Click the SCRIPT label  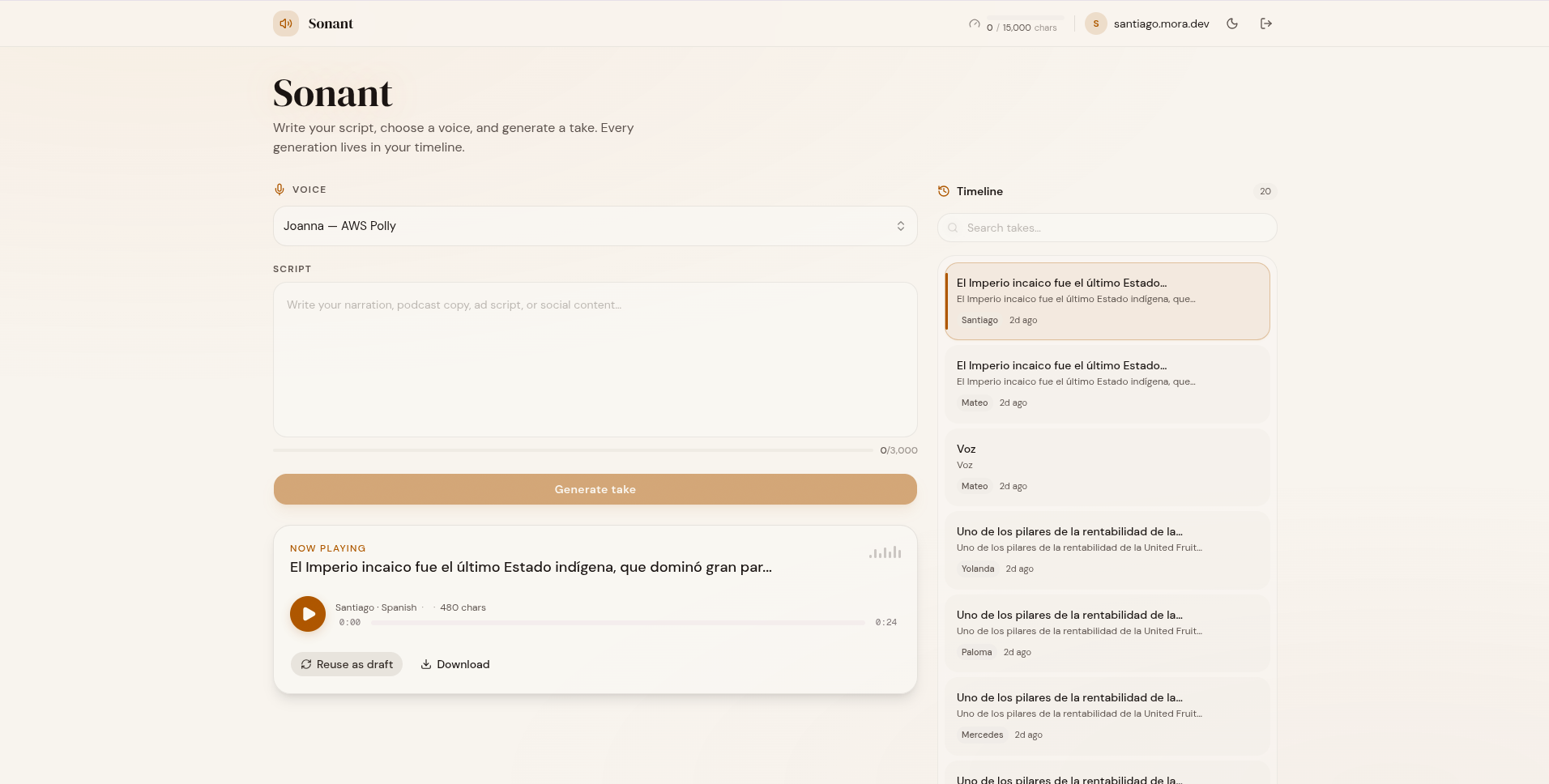292,269
